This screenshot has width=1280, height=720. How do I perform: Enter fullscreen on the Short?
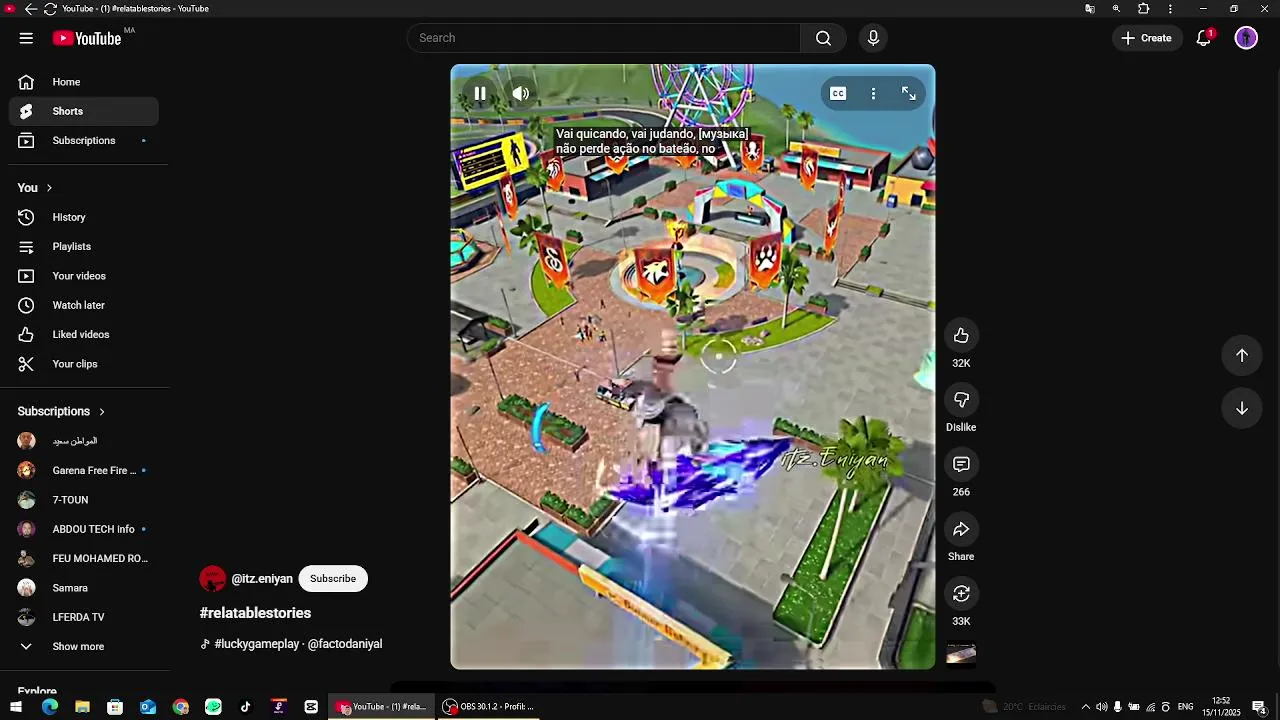point(909,93)
